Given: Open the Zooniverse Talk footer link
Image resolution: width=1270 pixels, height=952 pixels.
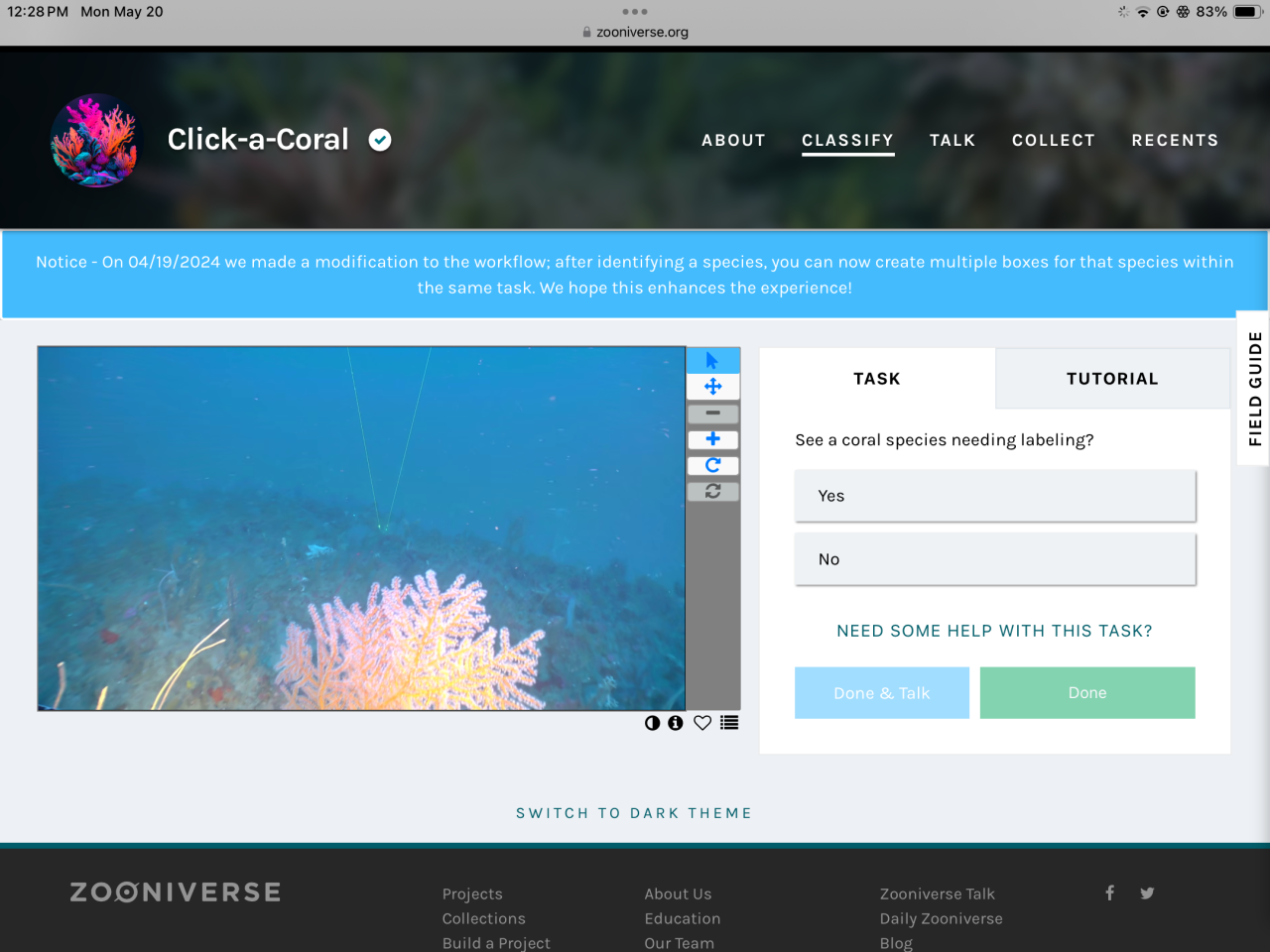Looking at the screenshot, I should pyautogui.click(x=938, y=893).
